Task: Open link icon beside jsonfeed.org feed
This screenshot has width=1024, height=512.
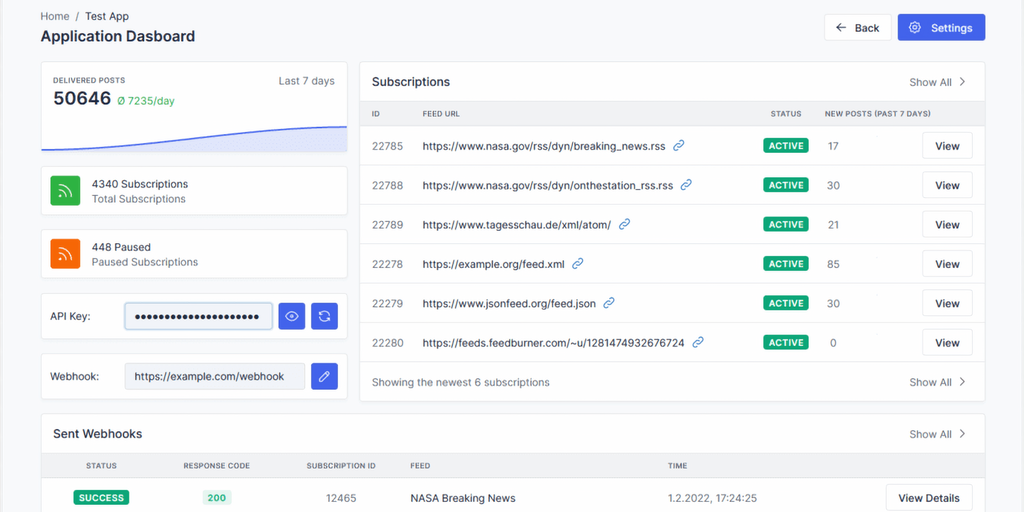Action: pos(609,303)
